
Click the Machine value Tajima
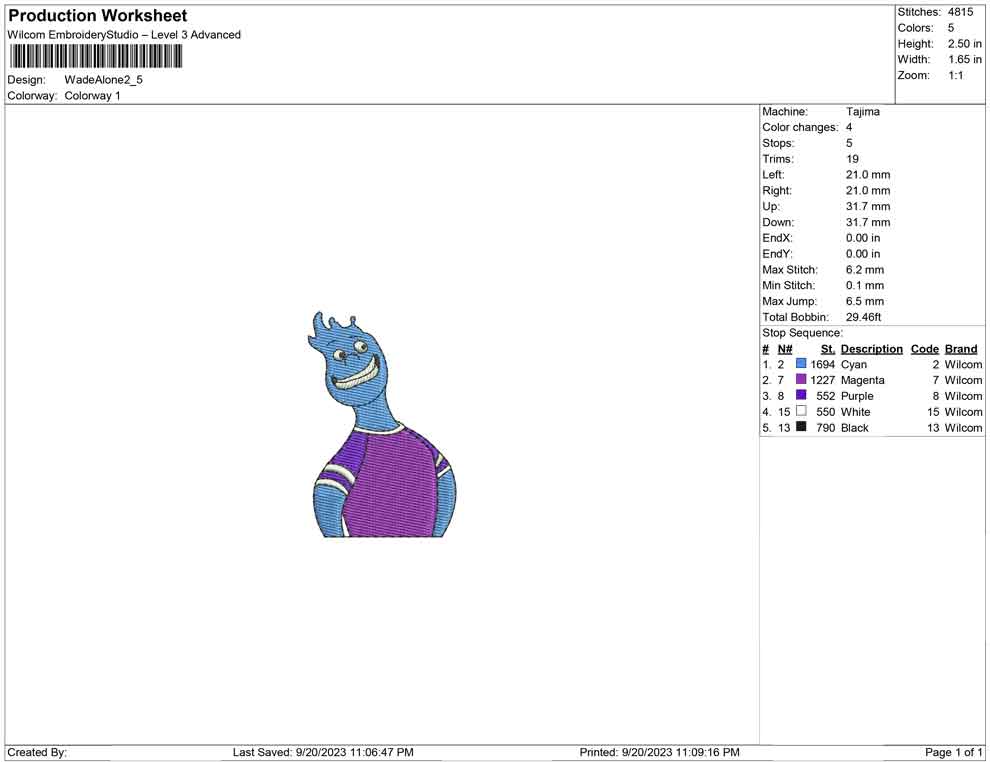[862, 112]
